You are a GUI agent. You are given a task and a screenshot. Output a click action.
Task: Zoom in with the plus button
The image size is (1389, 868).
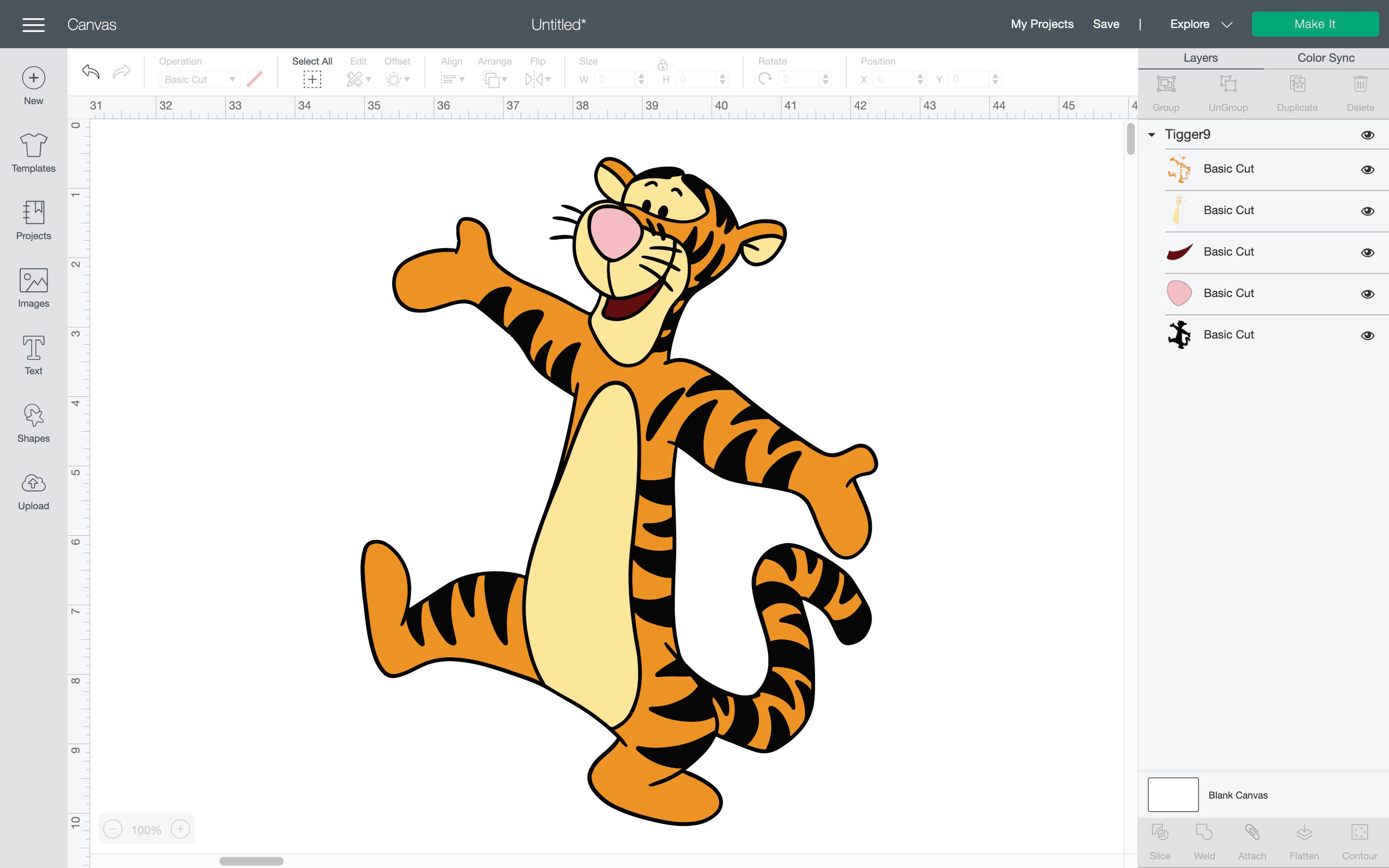180,829
